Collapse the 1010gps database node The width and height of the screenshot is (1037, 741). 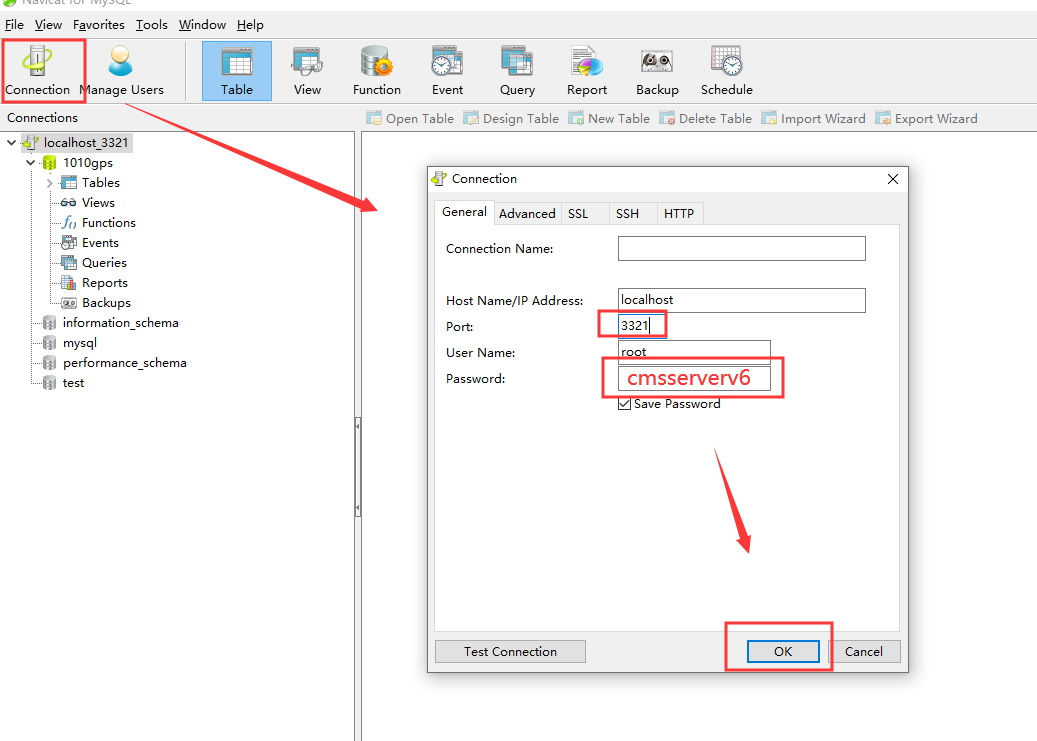(x=31, y=163)
